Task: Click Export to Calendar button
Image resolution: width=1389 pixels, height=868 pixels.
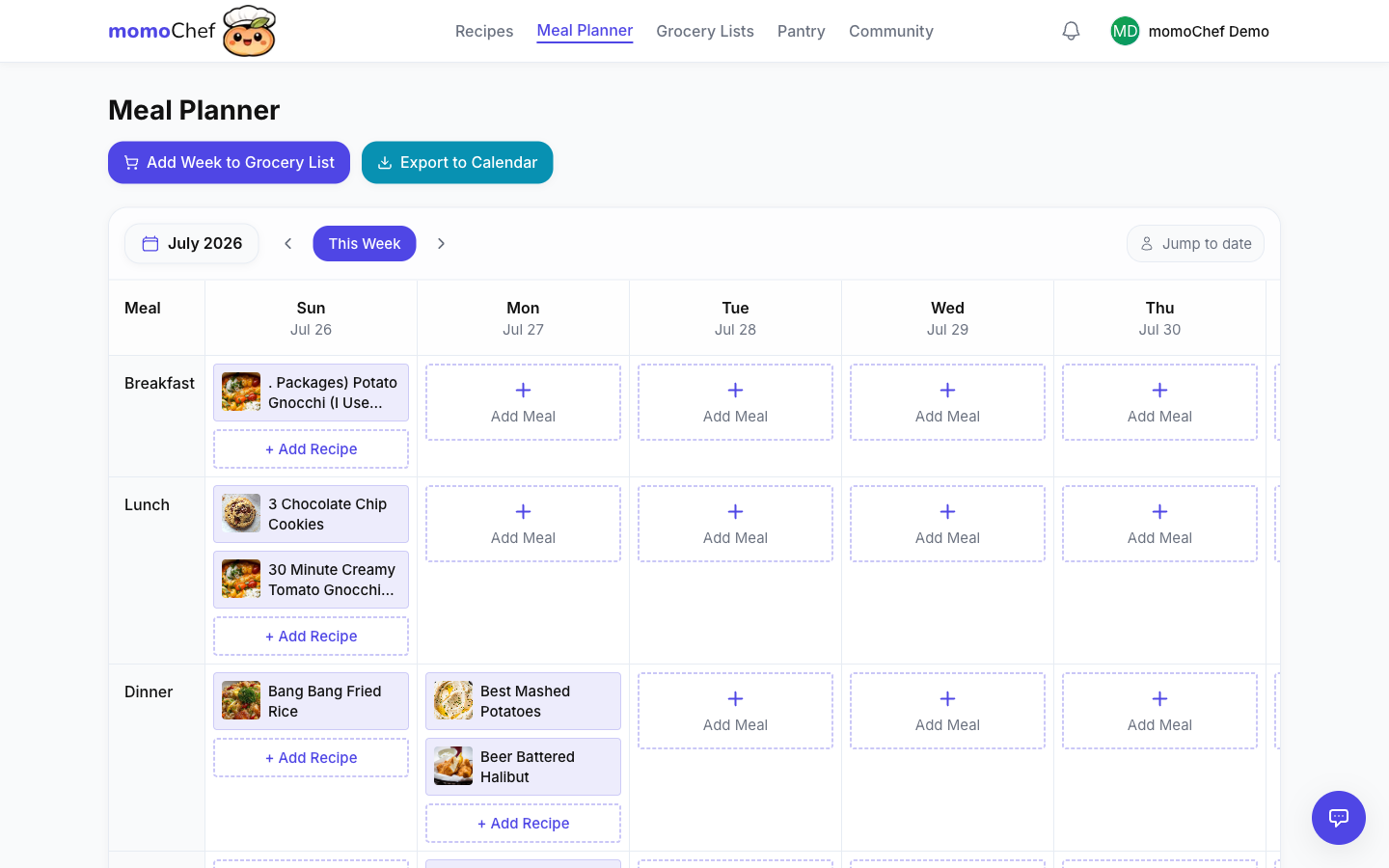Action: point(457,162)
